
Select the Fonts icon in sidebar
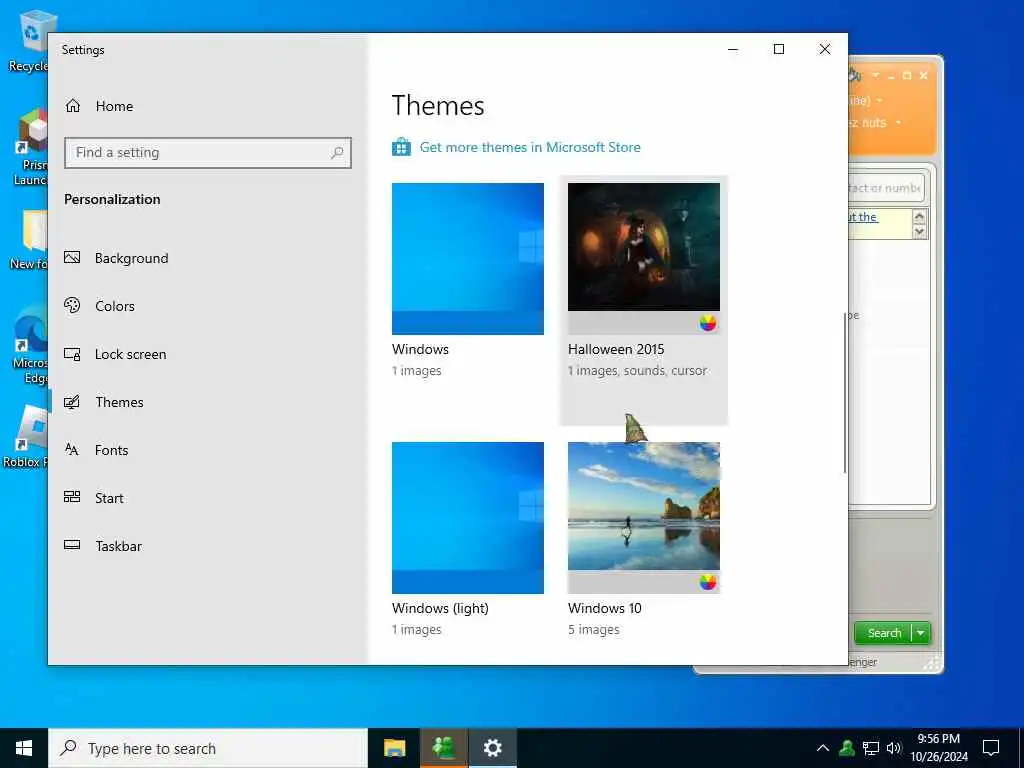72,450
